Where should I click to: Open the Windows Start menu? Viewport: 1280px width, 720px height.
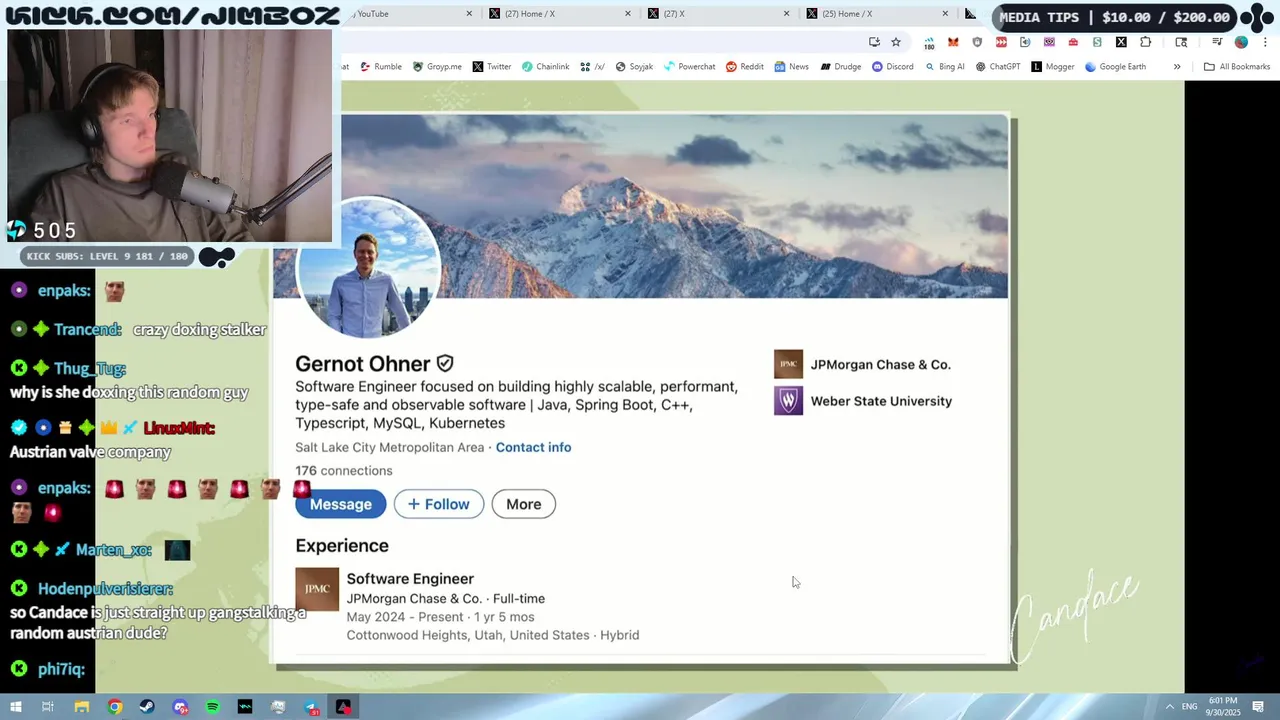point(15,707)
